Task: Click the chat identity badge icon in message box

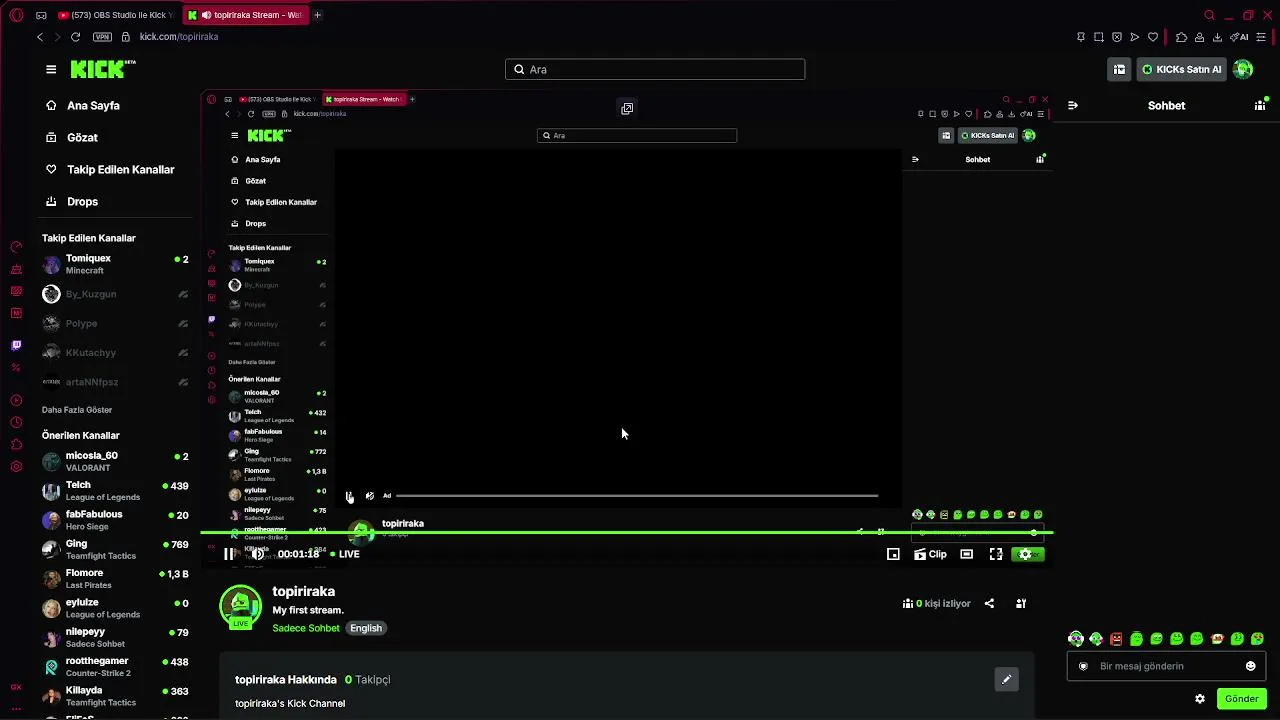Action: point(1083,666)
